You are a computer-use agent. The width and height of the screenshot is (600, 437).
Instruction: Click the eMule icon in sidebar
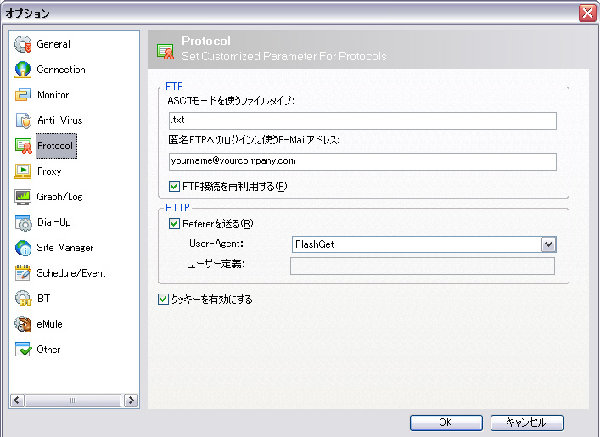[x=23, y=324]
